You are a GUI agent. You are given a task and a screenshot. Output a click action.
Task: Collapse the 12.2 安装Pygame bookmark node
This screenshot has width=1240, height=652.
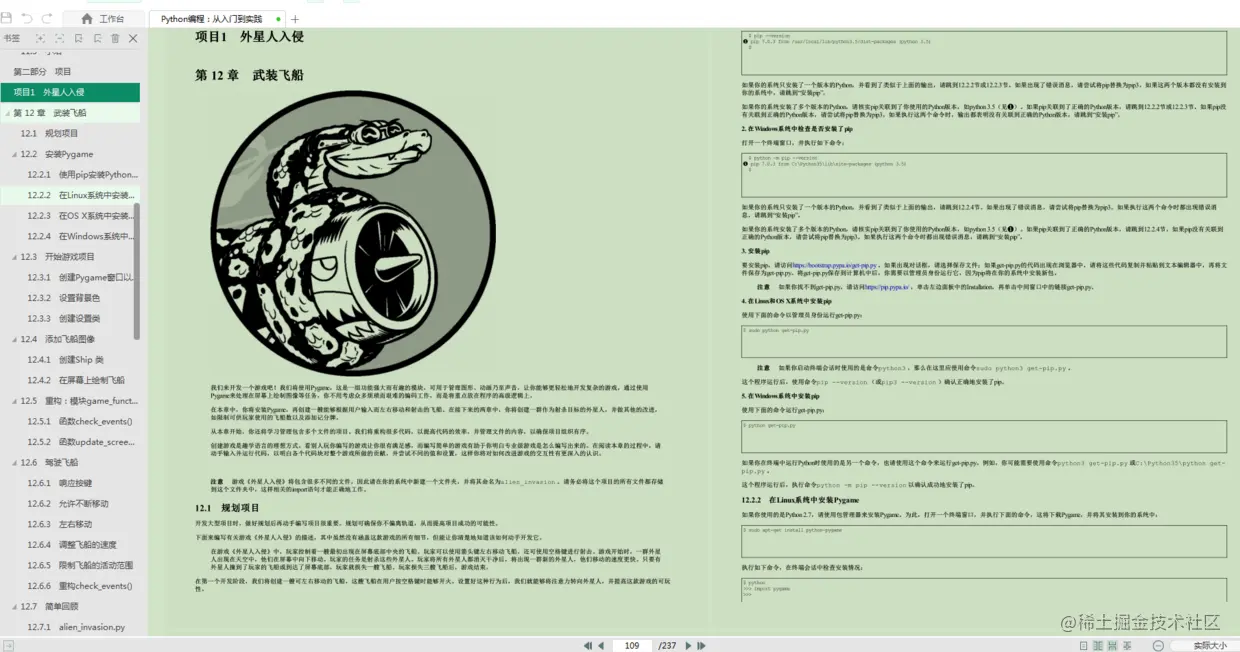tap(14, 154)
